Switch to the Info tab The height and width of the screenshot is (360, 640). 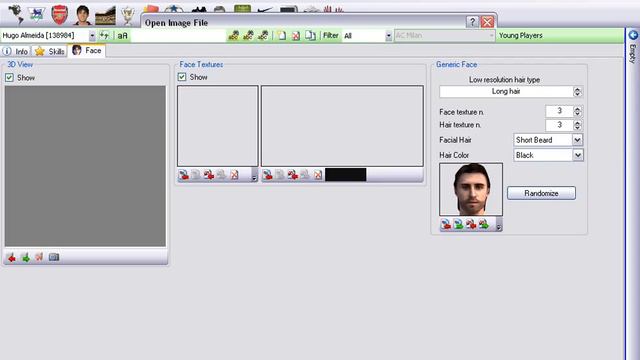tap(16, 51)
